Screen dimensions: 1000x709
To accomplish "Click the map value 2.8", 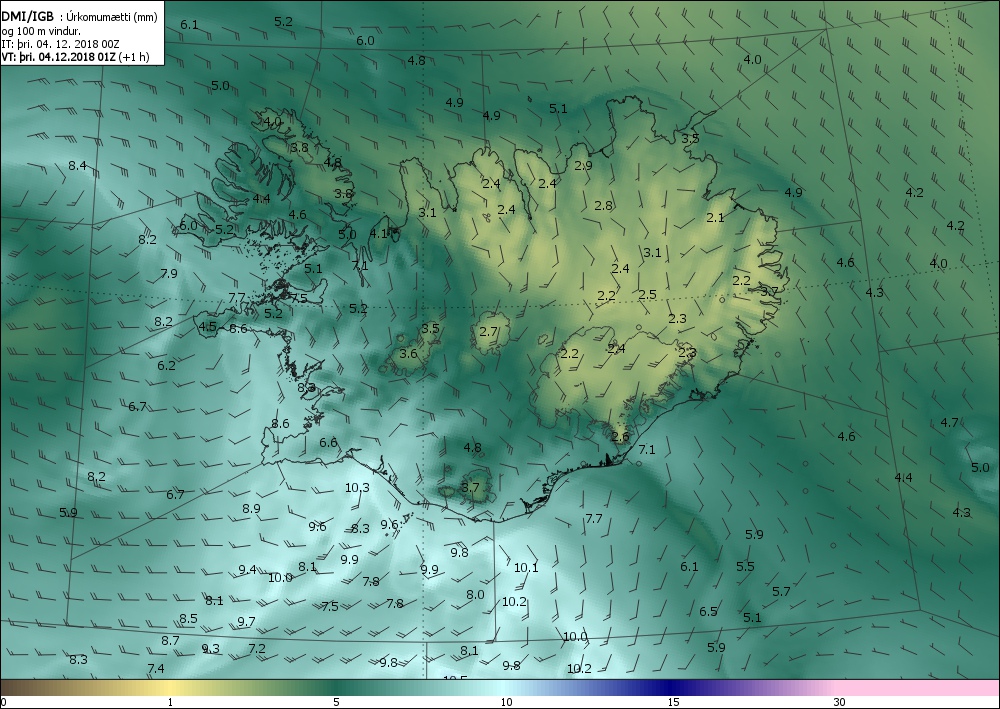I will pyautogui.click(x=603, y=205).
